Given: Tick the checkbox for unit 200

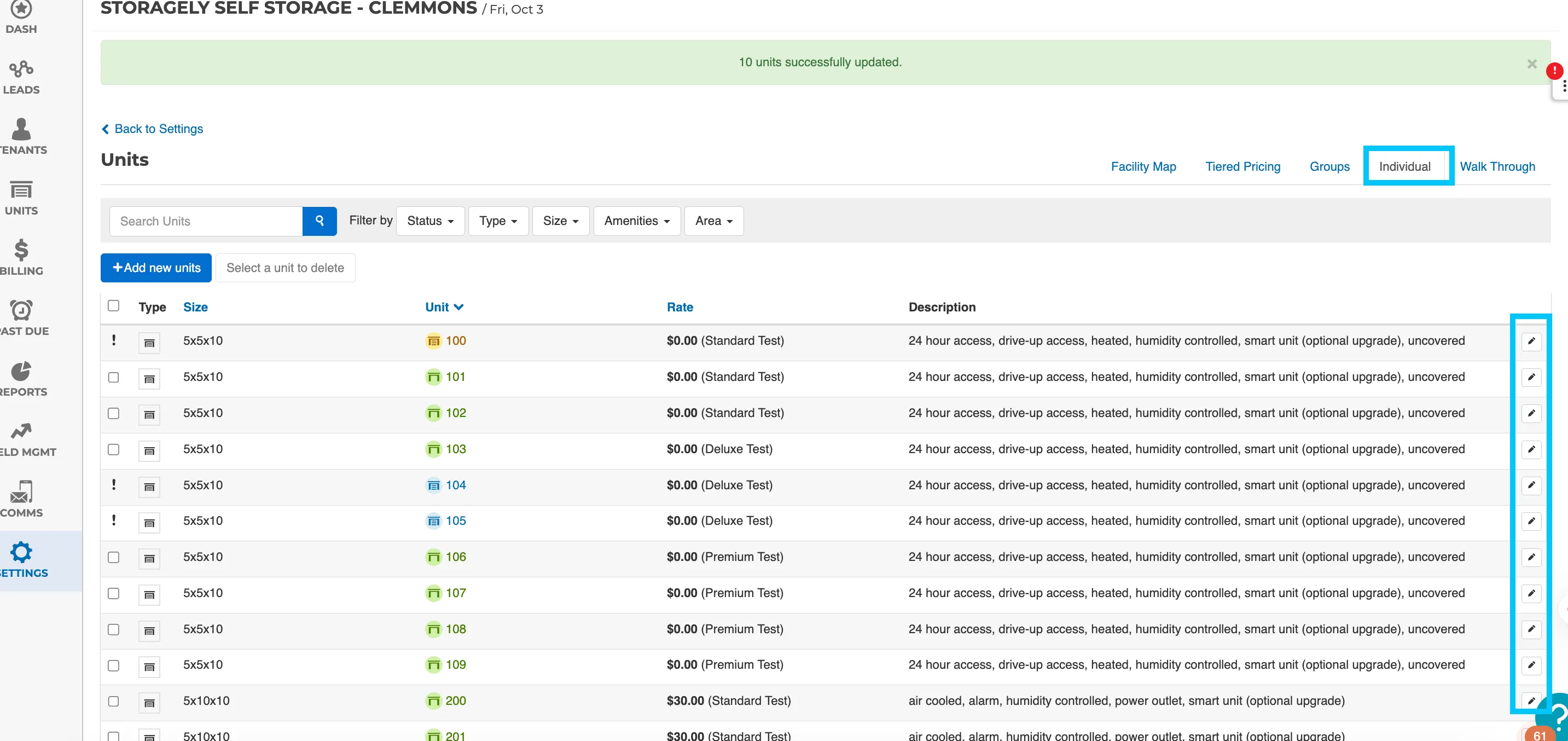Looking at the screenshot, I should [113, 702].
